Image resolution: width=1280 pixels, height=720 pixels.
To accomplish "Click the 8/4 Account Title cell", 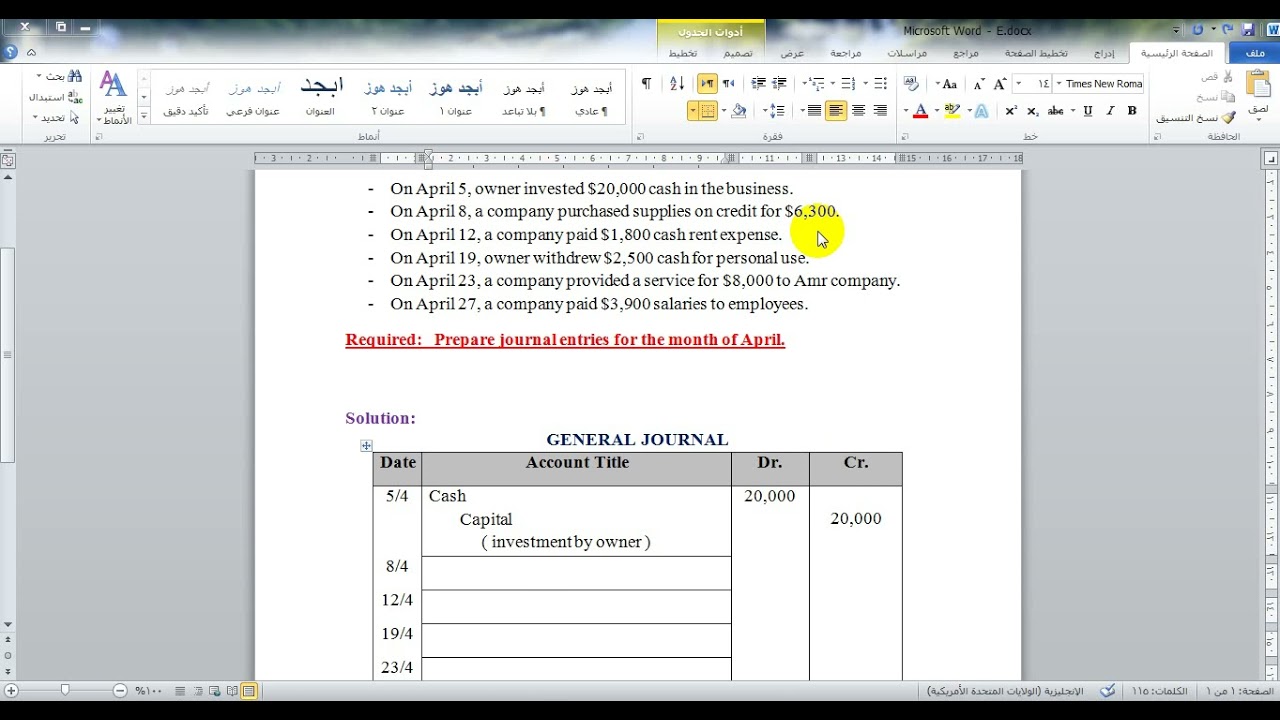I will pos(577,573).
